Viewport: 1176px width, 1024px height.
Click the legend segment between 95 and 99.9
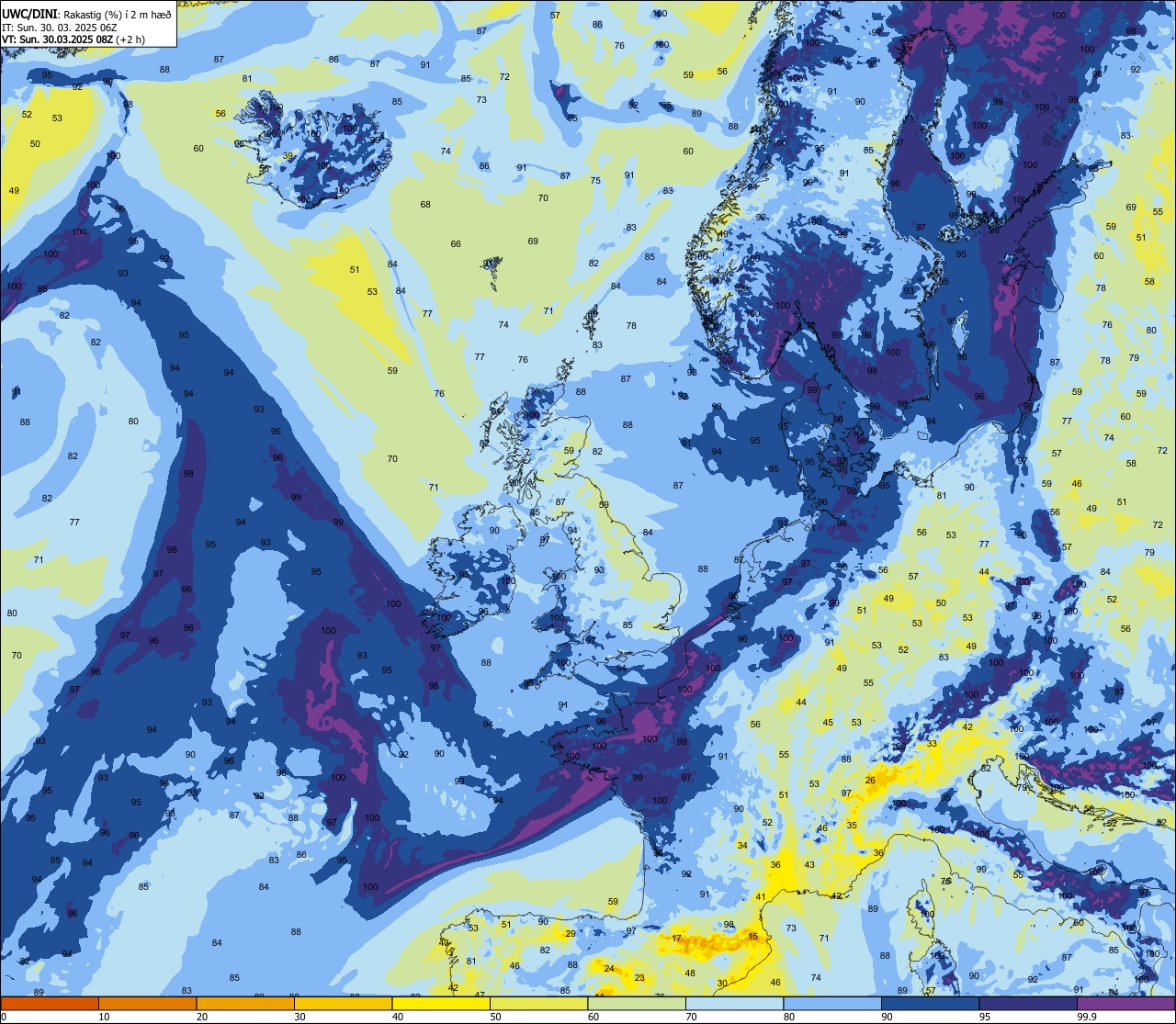click(1028, 1003)
